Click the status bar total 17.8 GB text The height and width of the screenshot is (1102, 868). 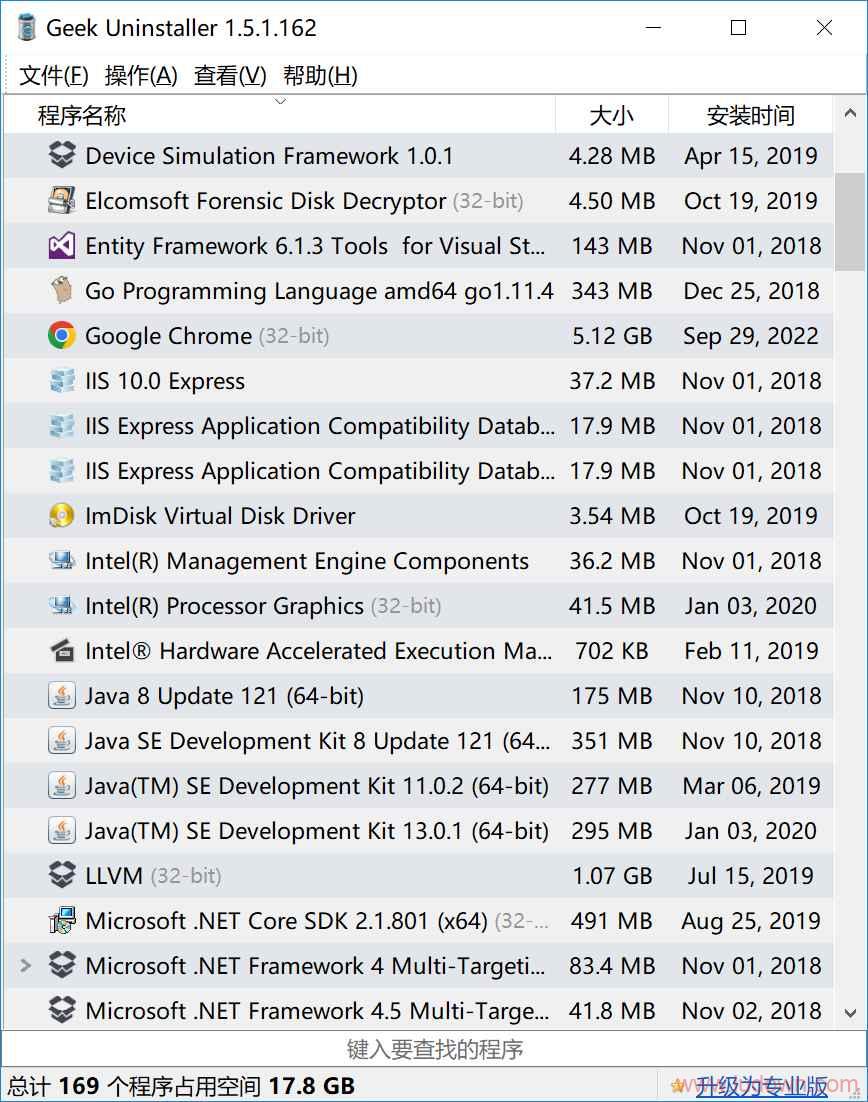click(311, 1085)
